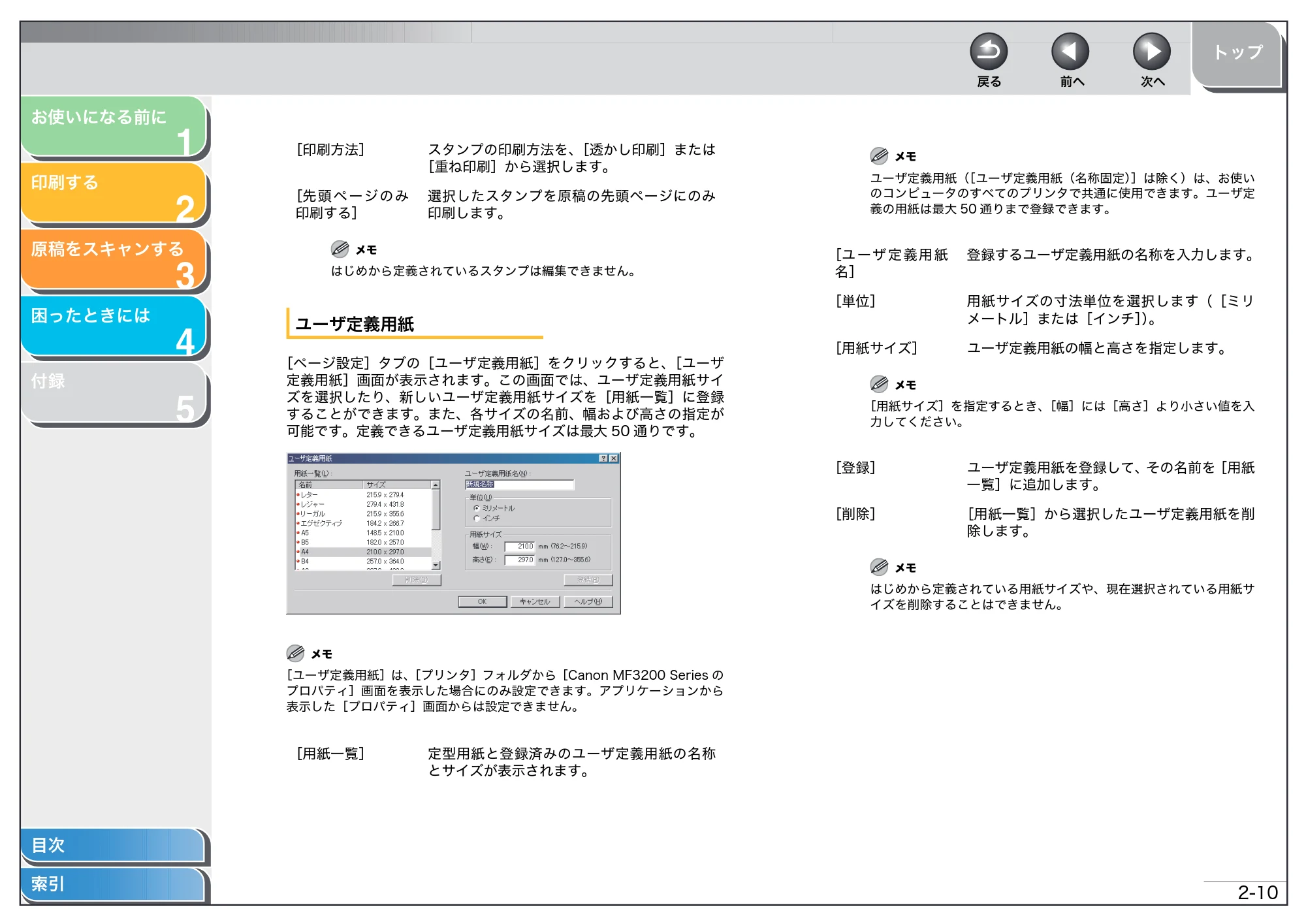Close the ユーザ定義用紙 dialog with X
This screenshot has height=924, width=1306.
tap(613, 458)
